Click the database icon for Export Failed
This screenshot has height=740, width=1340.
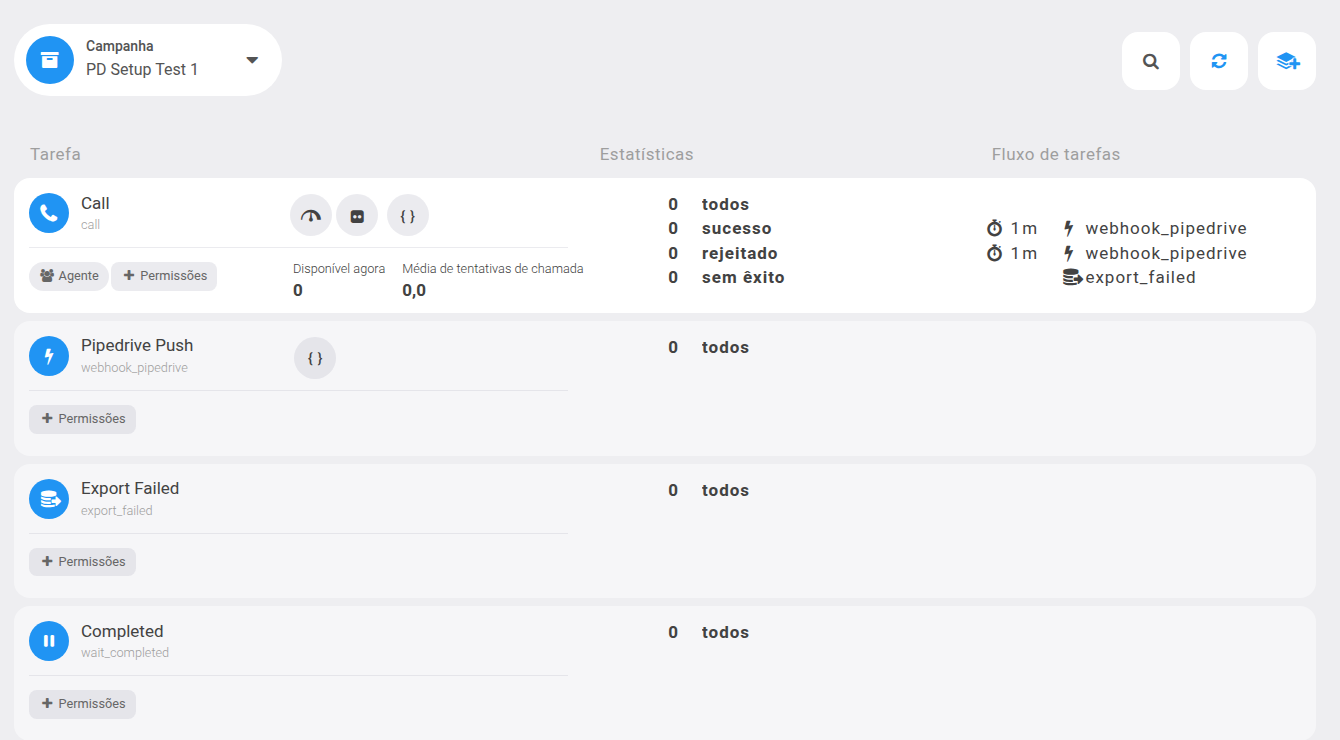(49, 499)
